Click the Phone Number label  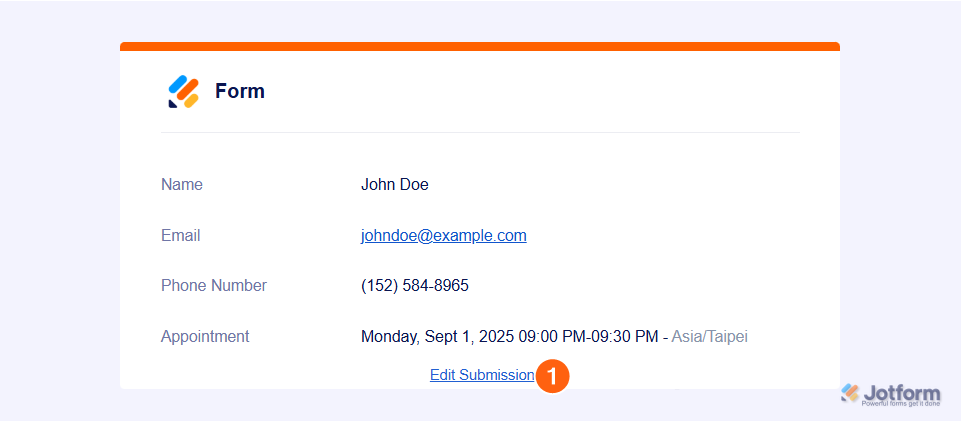coord(214,286)
